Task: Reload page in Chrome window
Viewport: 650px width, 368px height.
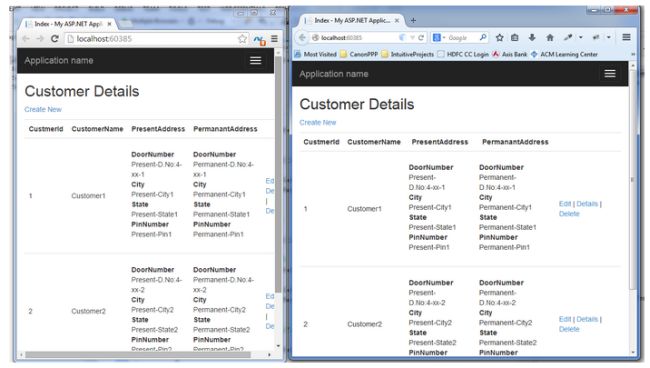Action: 54,39
